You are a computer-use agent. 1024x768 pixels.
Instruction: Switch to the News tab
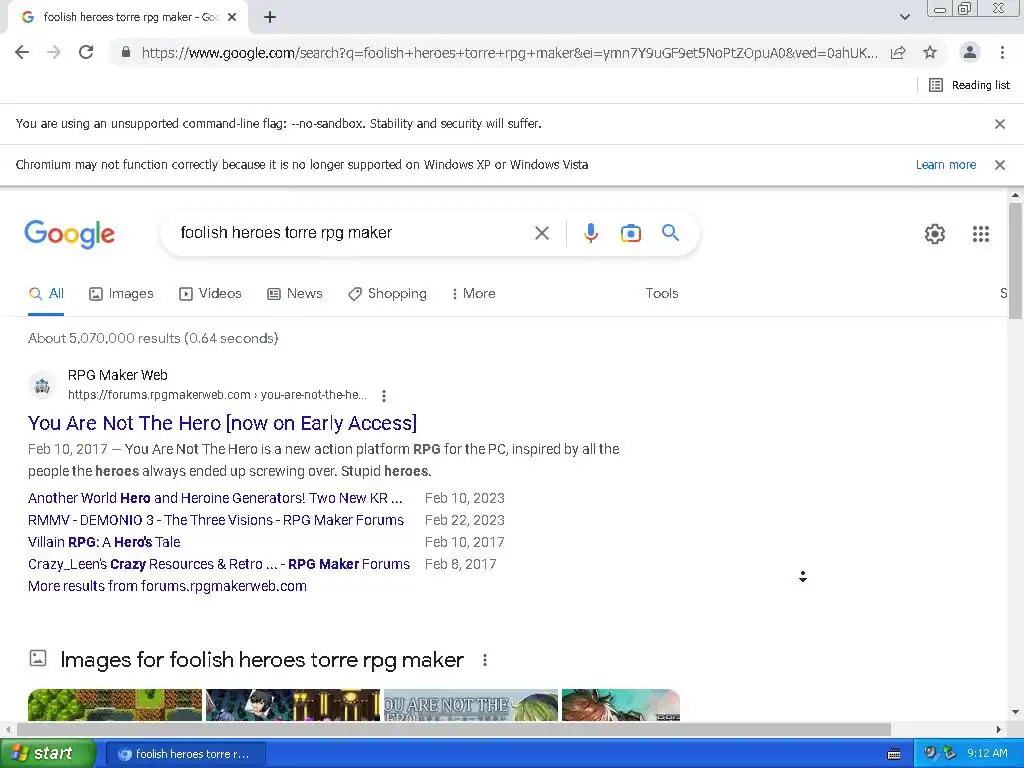pyautogui.click(x=295, y=294)
